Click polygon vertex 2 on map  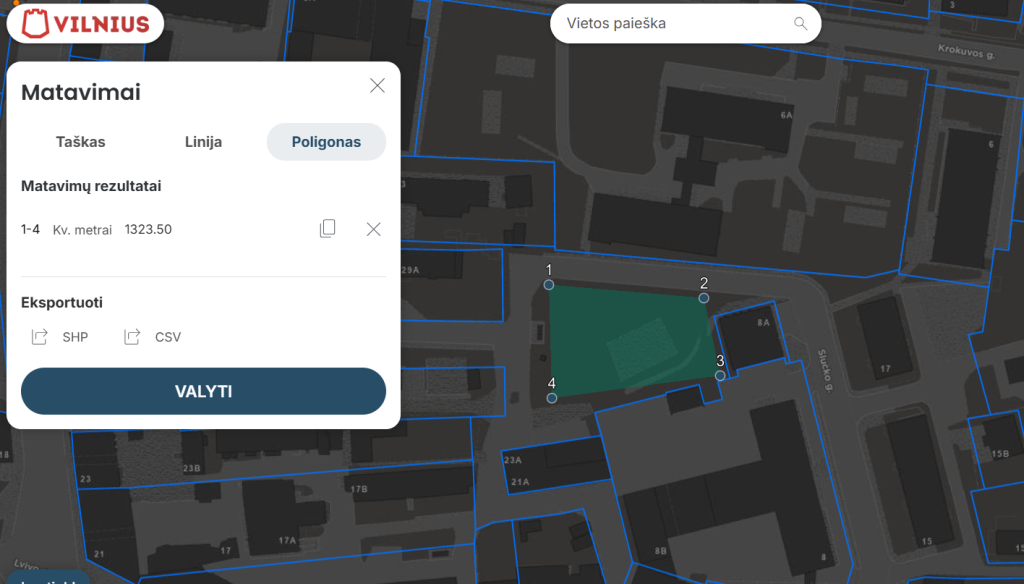pos(703,298)
